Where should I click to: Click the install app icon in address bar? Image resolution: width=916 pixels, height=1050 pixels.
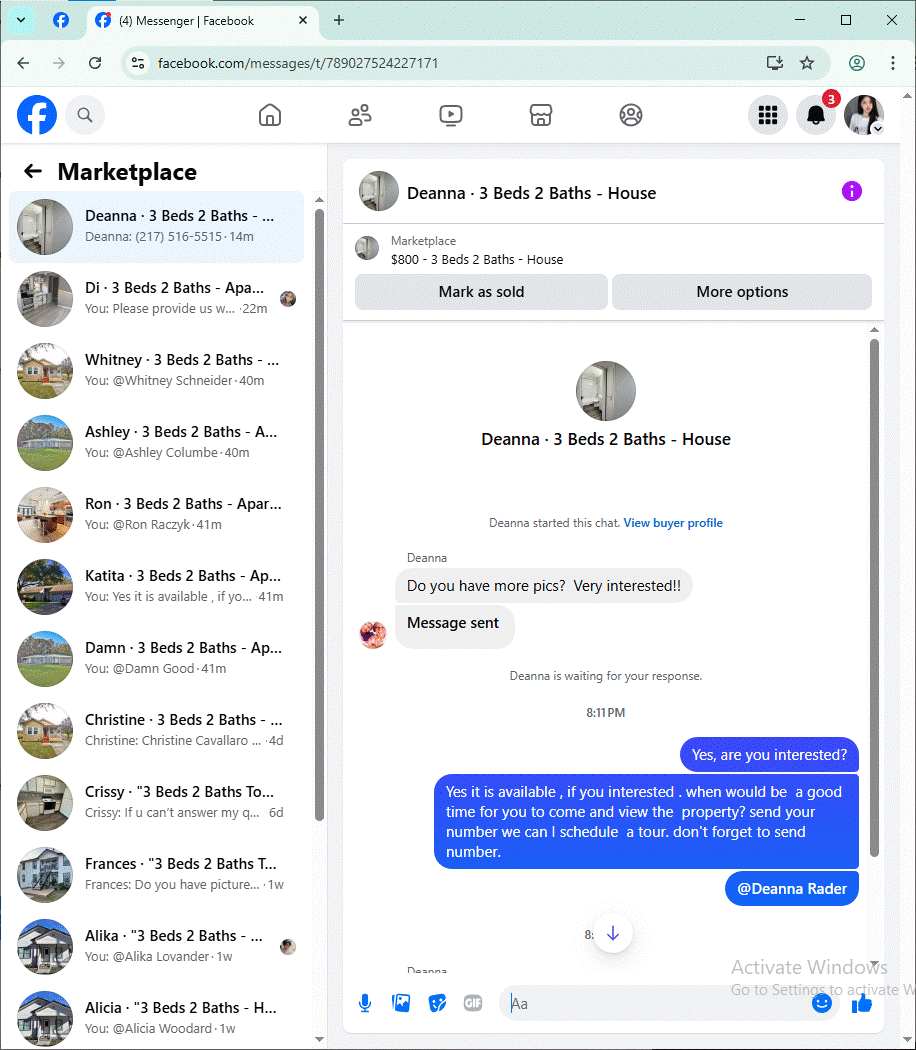tap(775, 63)
